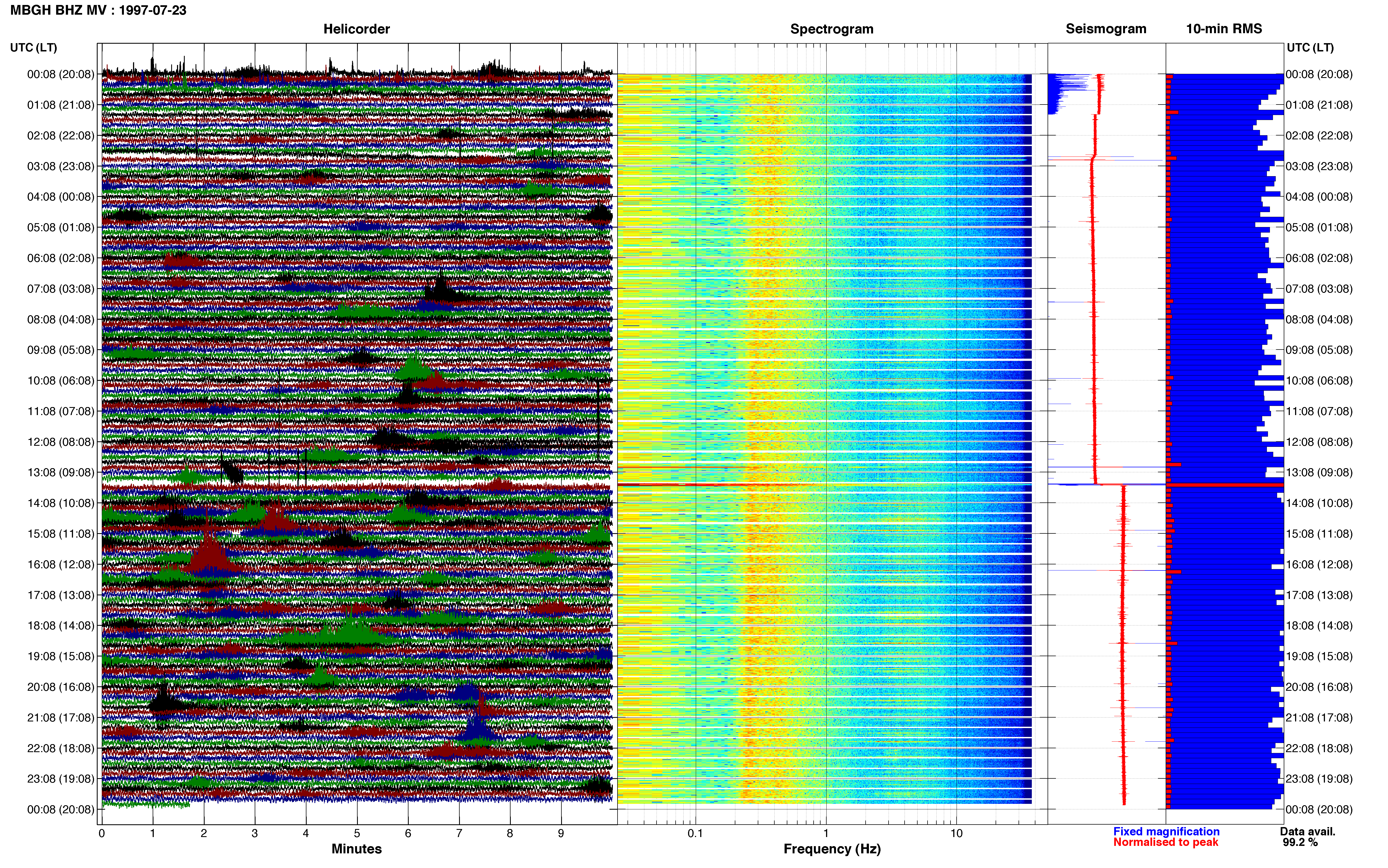
Task: Click left time label '04:08 (00:08)'
Action: point(60,197)
